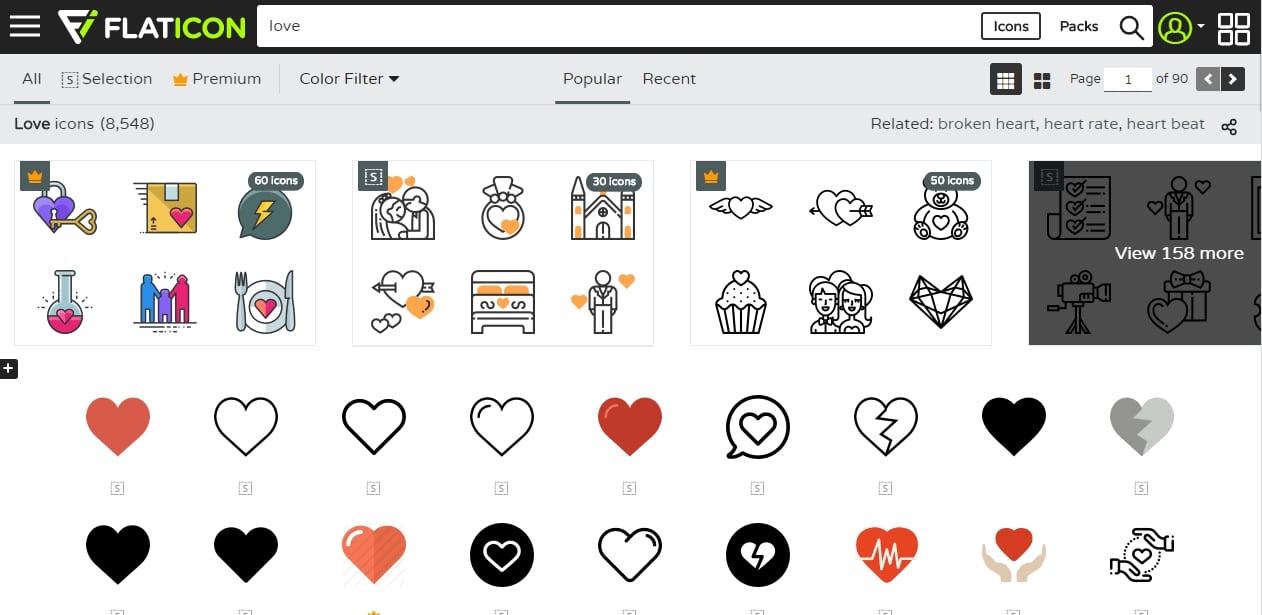Viewport: 1262px width, 615px height.
Task: Open the green user account icon
Action: pos(1175,27)
